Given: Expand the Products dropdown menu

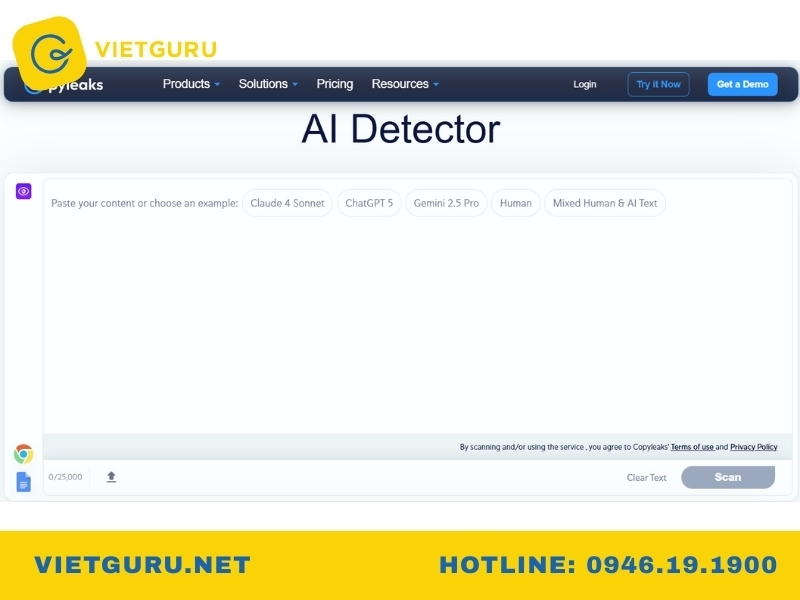Looking at the screenshot, I should point(191,84).
